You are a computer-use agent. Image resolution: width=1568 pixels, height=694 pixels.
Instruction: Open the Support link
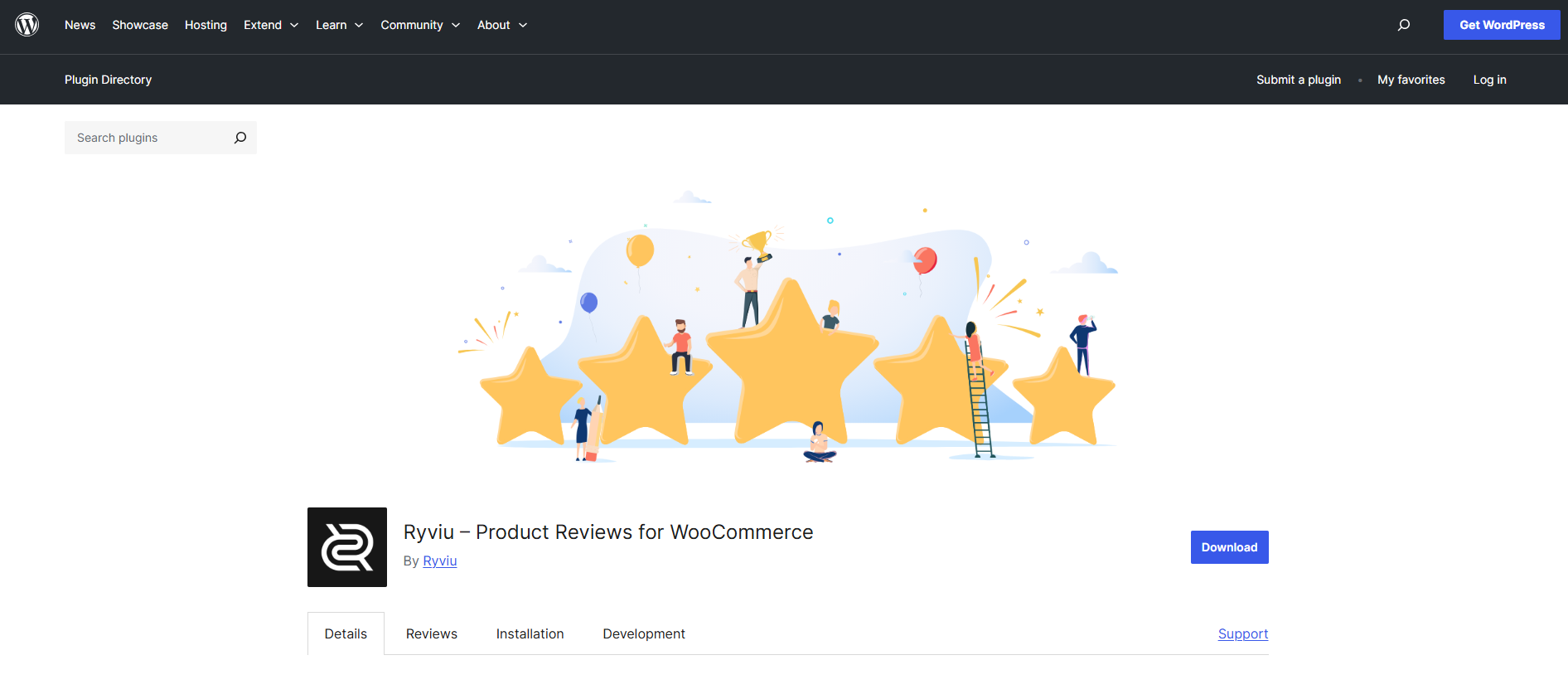click(1242, 633)
